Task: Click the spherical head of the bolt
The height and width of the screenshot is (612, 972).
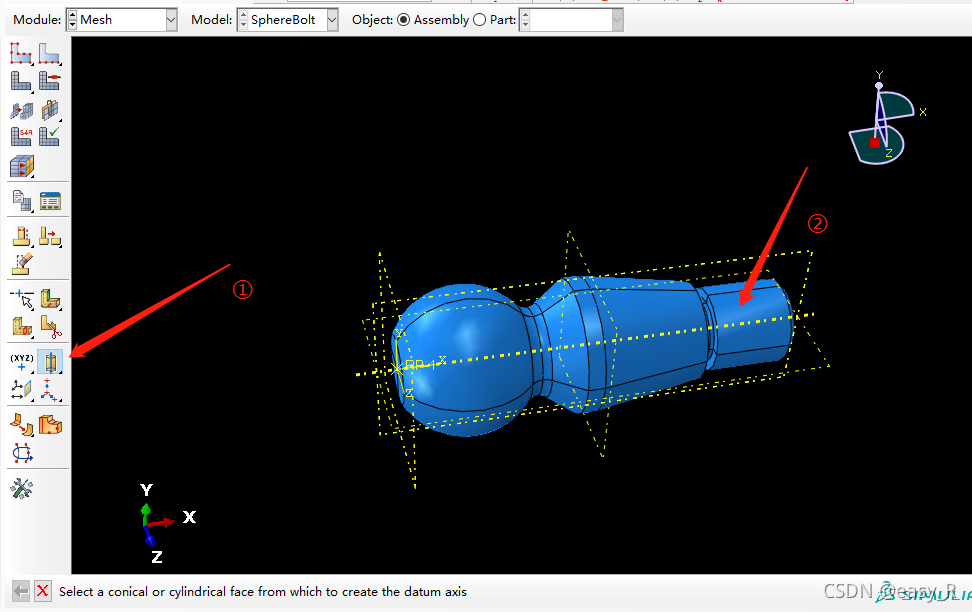Action: (x=462, y=360)
